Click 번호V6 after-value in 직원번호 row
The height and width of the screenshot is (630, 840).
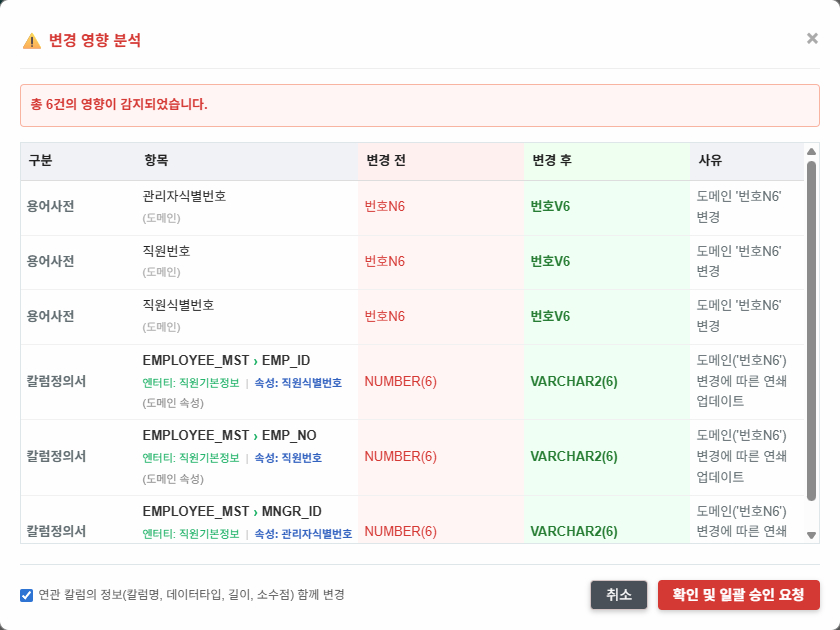pos(550,261)
